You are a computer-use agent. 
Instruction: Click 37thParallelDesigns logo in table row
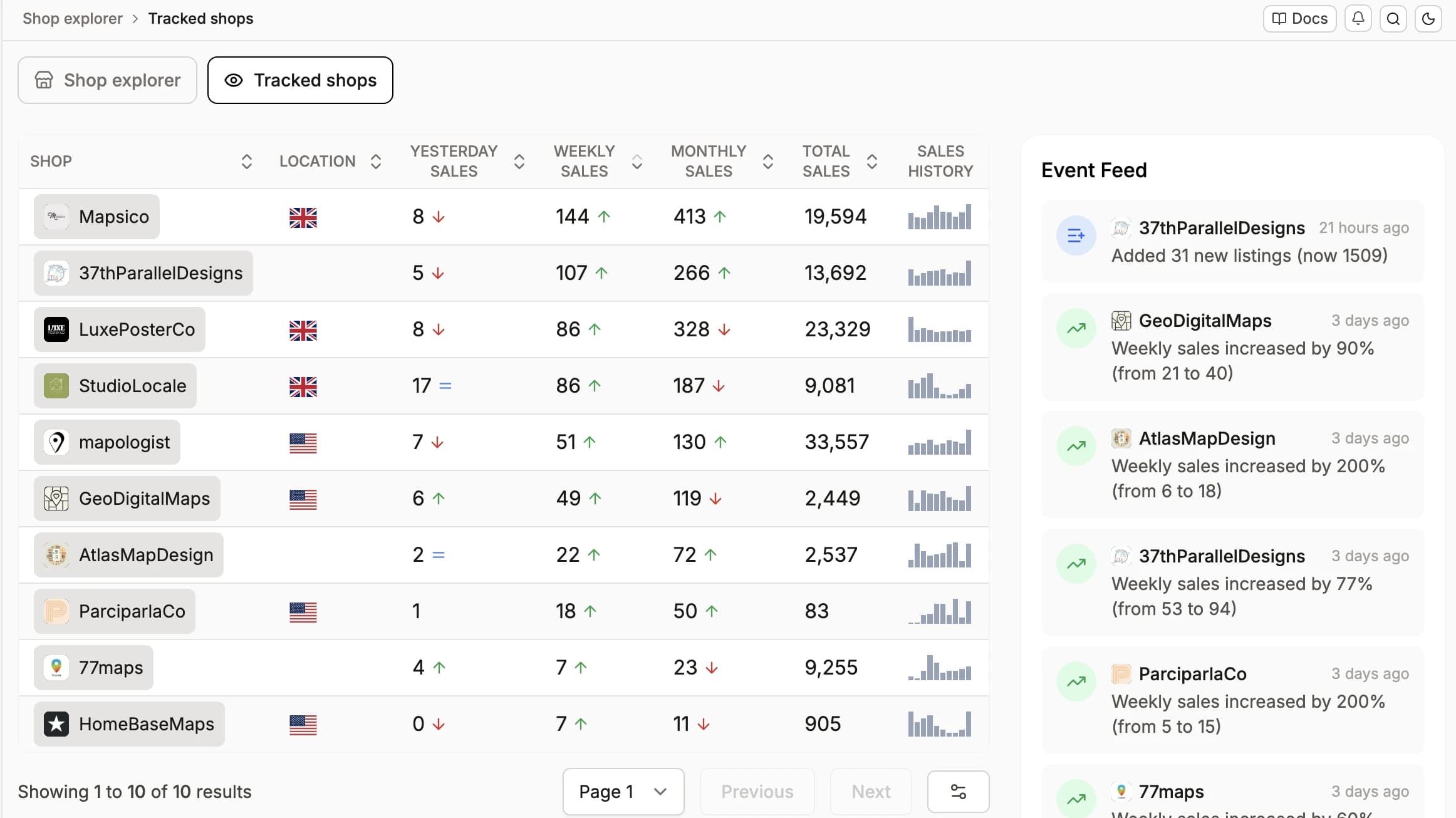(x=56, y=273)
